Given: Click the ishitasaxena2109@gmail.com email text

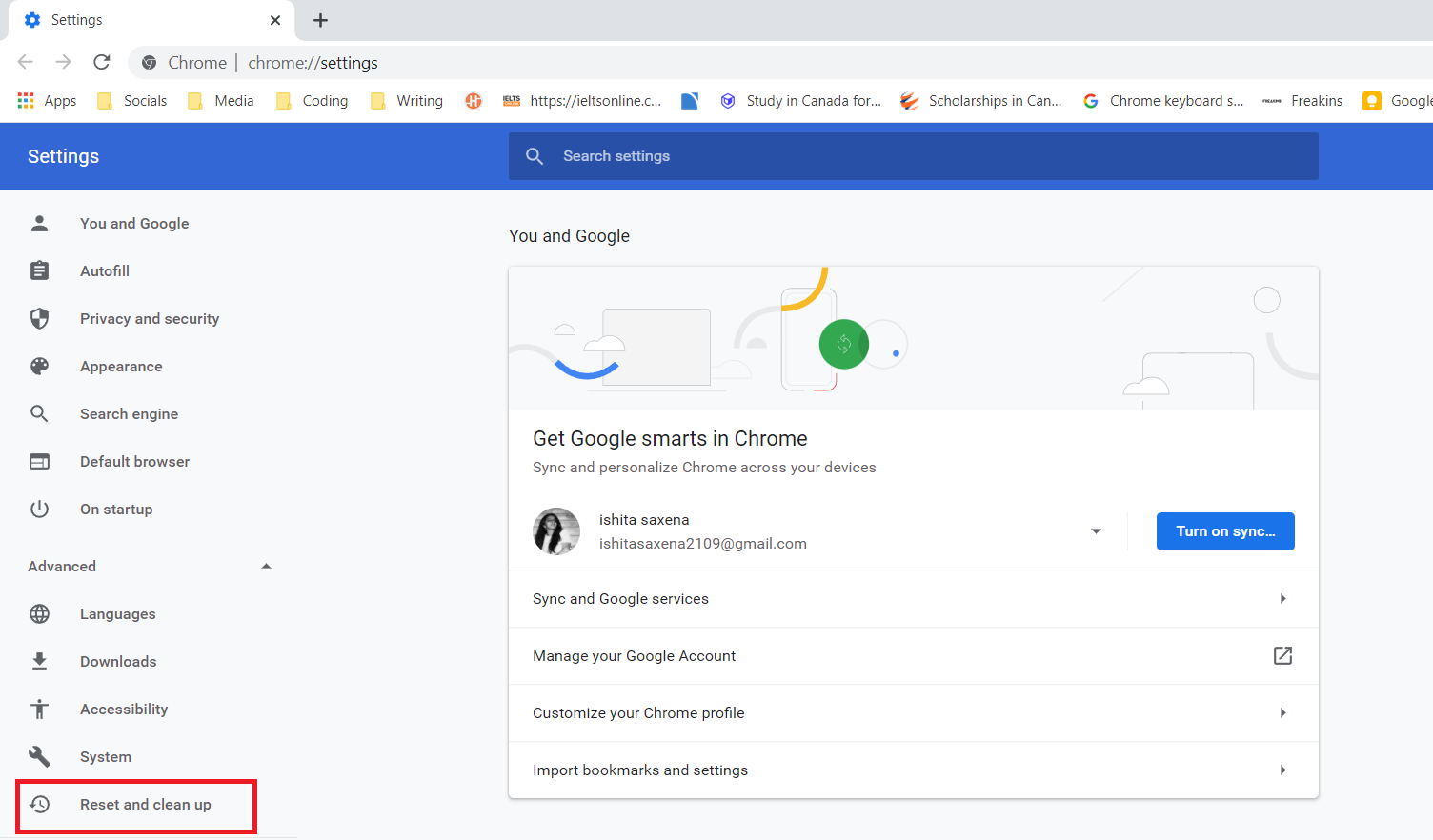Looking at the screenshot, I should coord(703,544).
